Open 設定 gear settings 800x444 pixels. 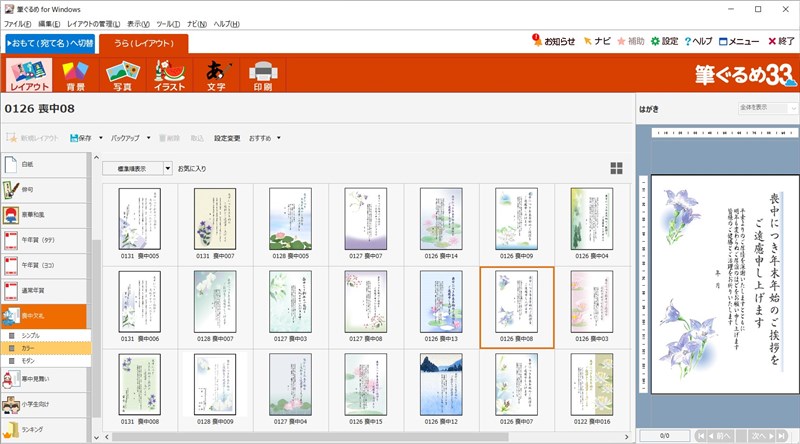(664, 41)
